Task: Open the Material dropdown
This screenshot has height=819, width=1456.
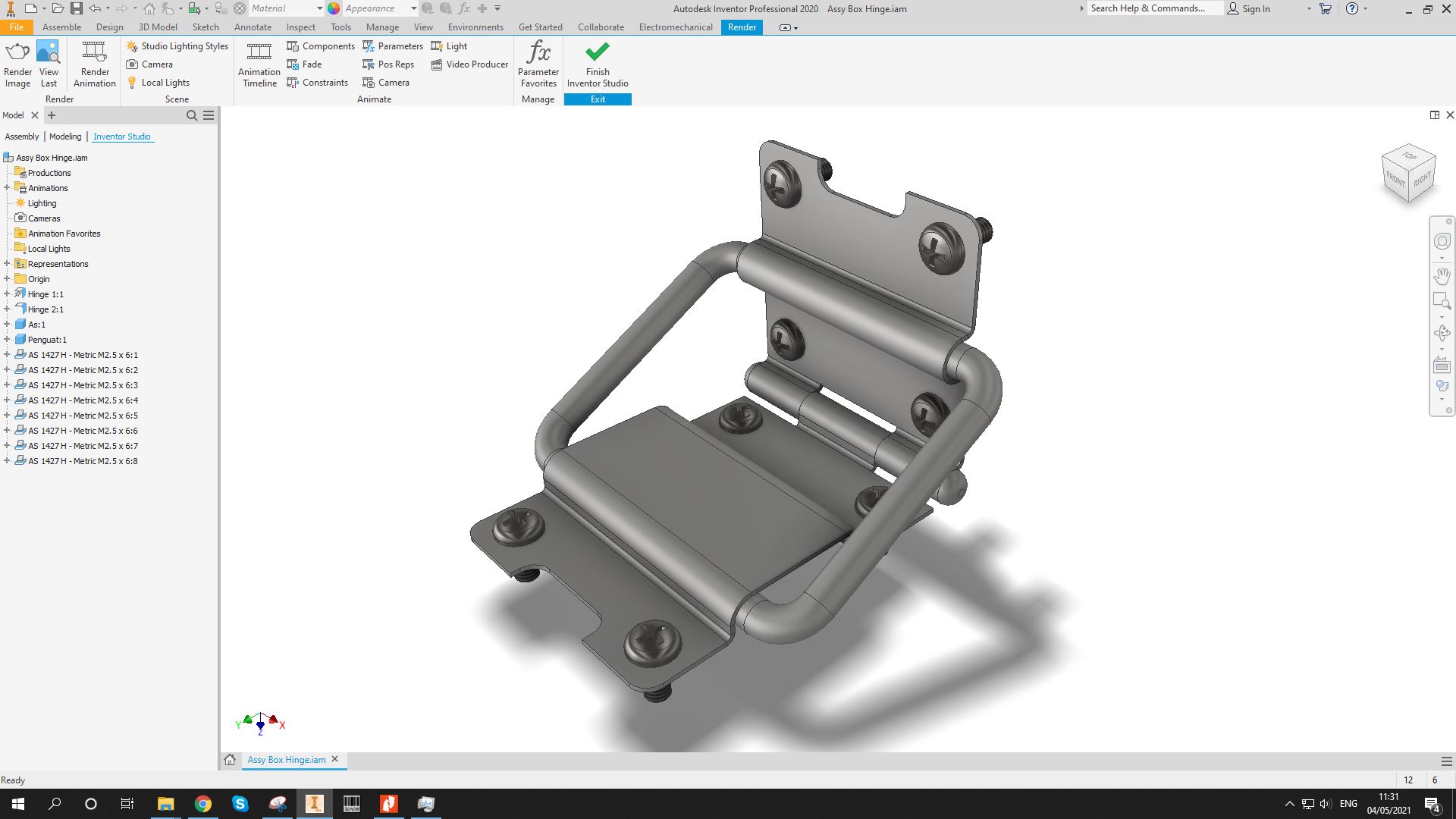Action: point(319,8)
